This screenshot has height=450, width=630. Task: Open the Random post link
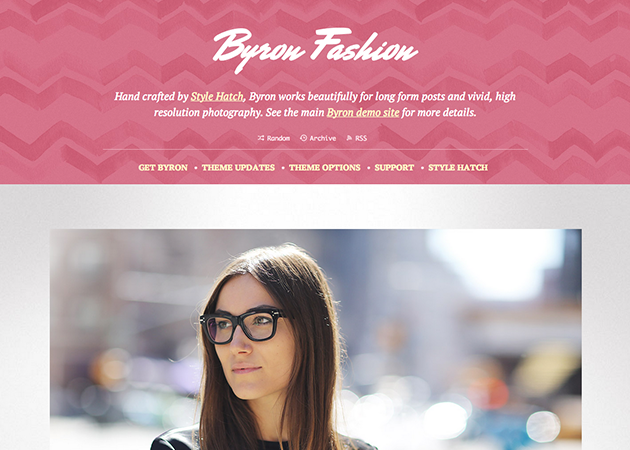(x=278, y=138)
